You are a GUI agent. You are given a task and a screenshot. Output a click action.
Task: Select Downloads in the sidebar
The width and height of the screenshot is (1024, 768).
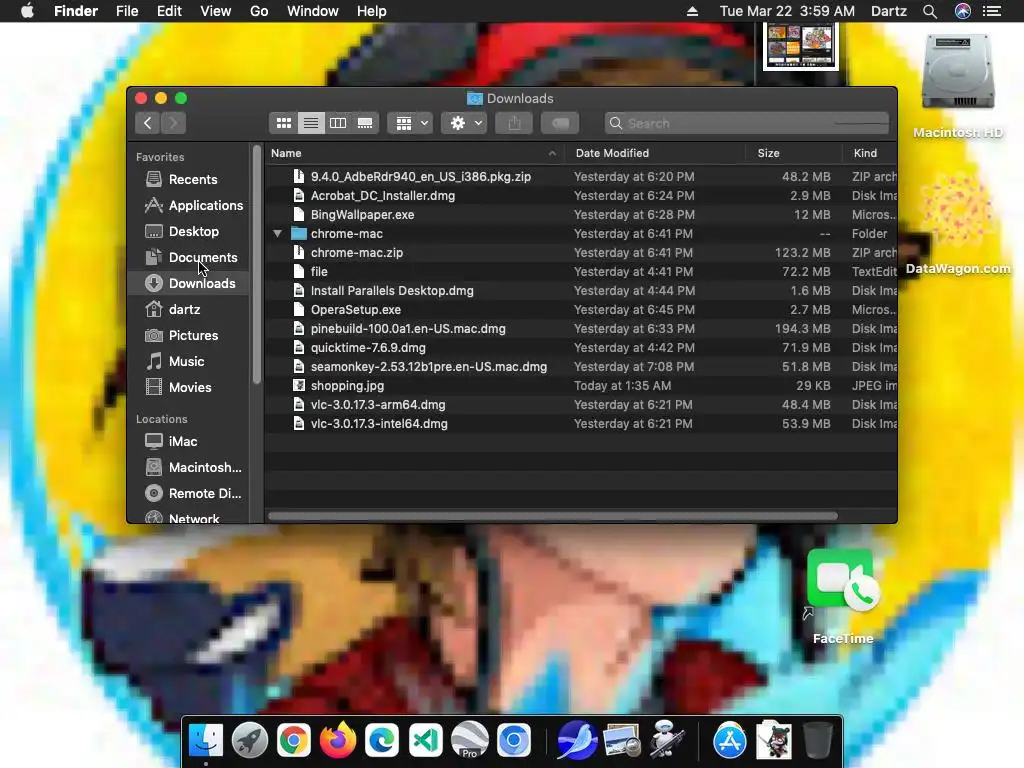pyautogui.click(x=188, y=283)
